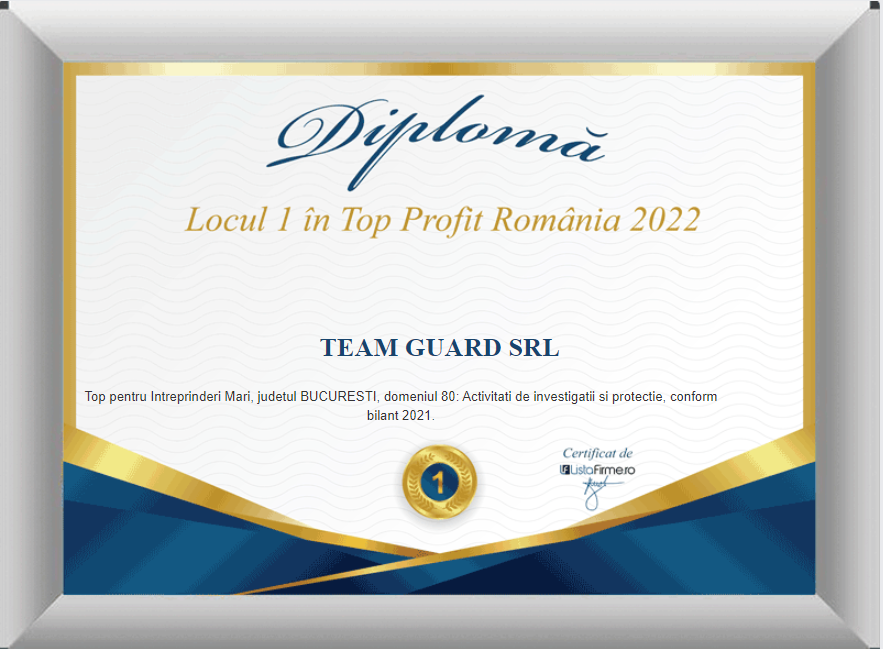Click the gold border on the left side

click(x=69, y=250)
